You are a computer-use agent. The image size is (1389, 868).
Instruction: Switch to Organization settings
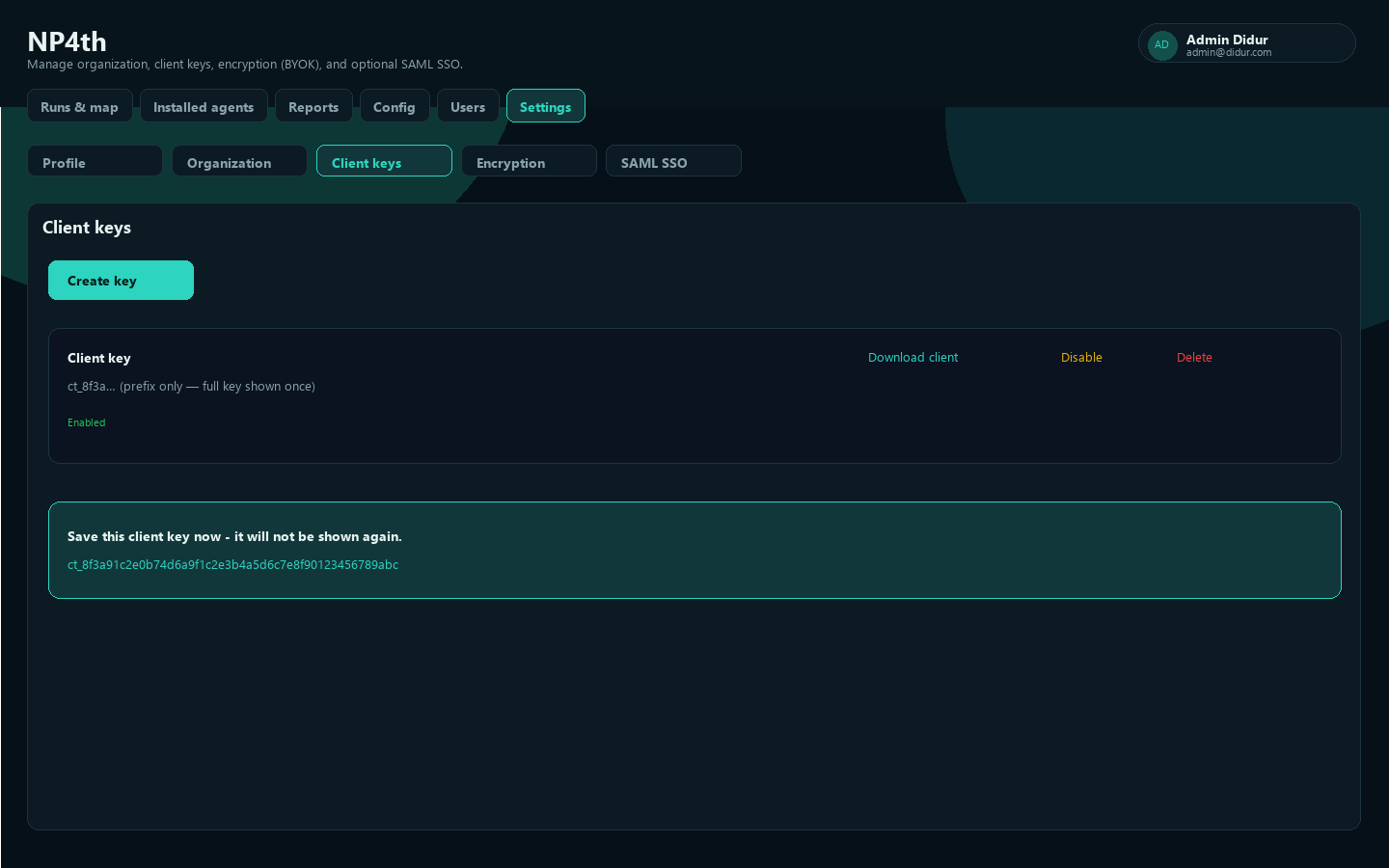click(239, 161)
